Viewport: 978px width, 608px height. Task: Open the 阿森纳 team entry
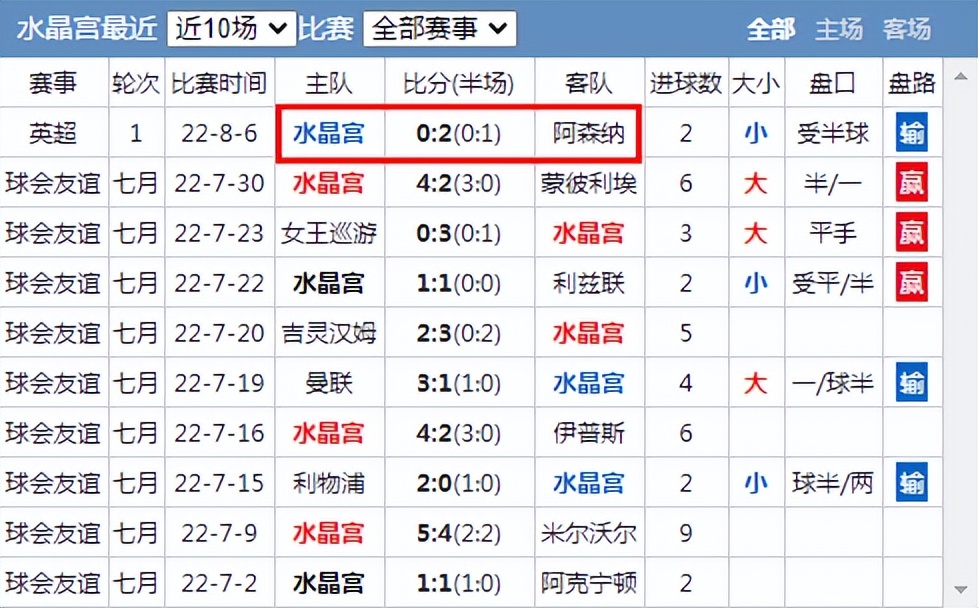[x=588, y=133]
